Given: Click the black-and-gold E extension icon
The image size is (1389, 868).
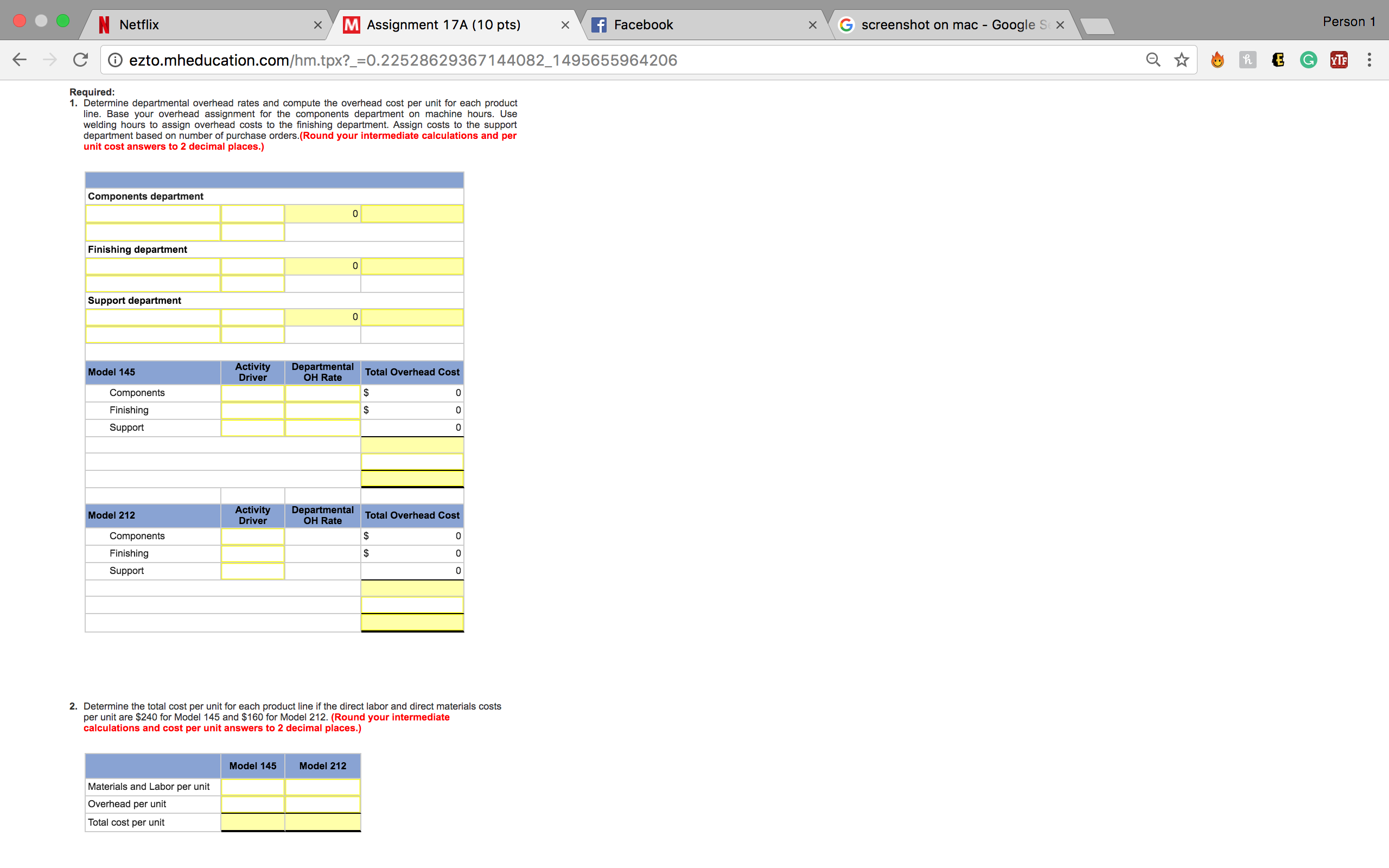Looking at the screenshot, I should (x=1278, y=60).
